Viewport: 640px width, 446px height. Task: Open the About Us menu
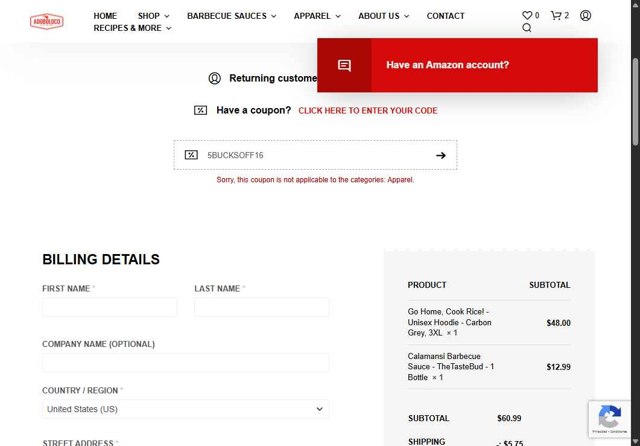coord(378,16)
